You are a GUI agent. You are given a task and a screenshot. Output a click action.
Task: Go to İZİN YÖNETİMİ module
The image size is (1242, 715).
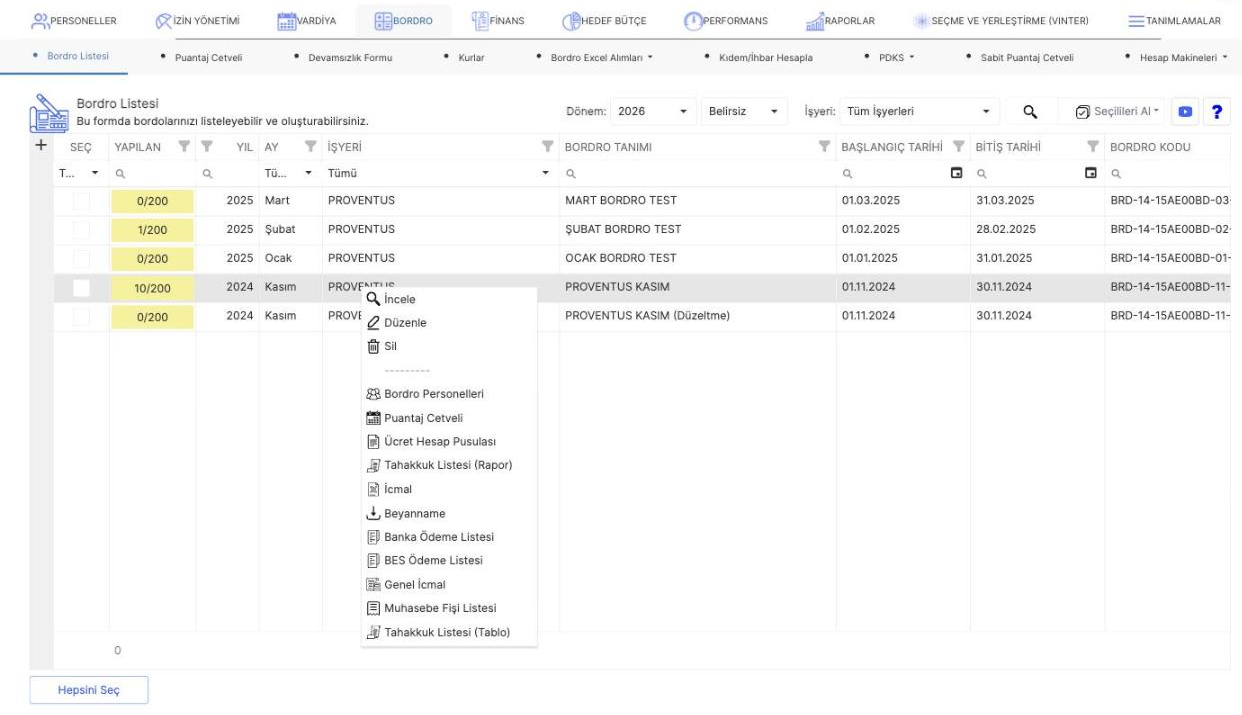197,22
